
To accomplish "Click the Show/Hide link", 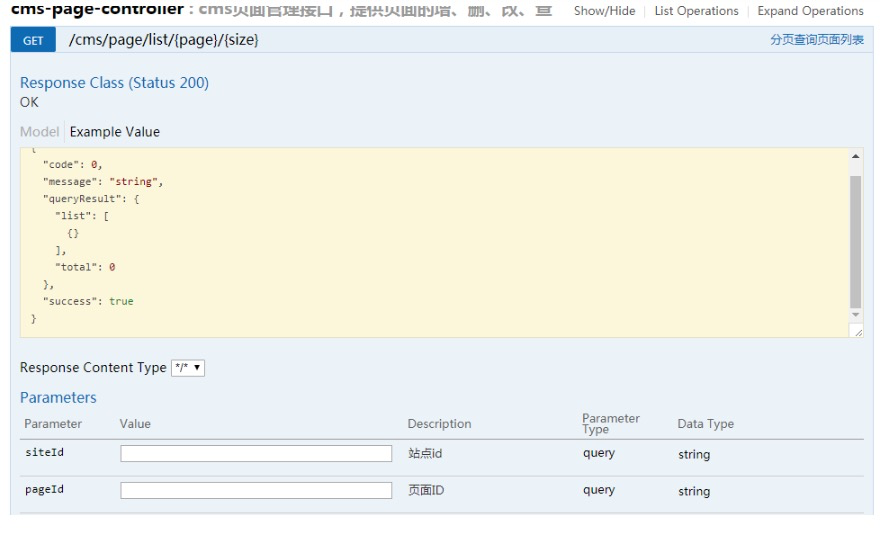I will pyautogui.click(x=604, y=11).
